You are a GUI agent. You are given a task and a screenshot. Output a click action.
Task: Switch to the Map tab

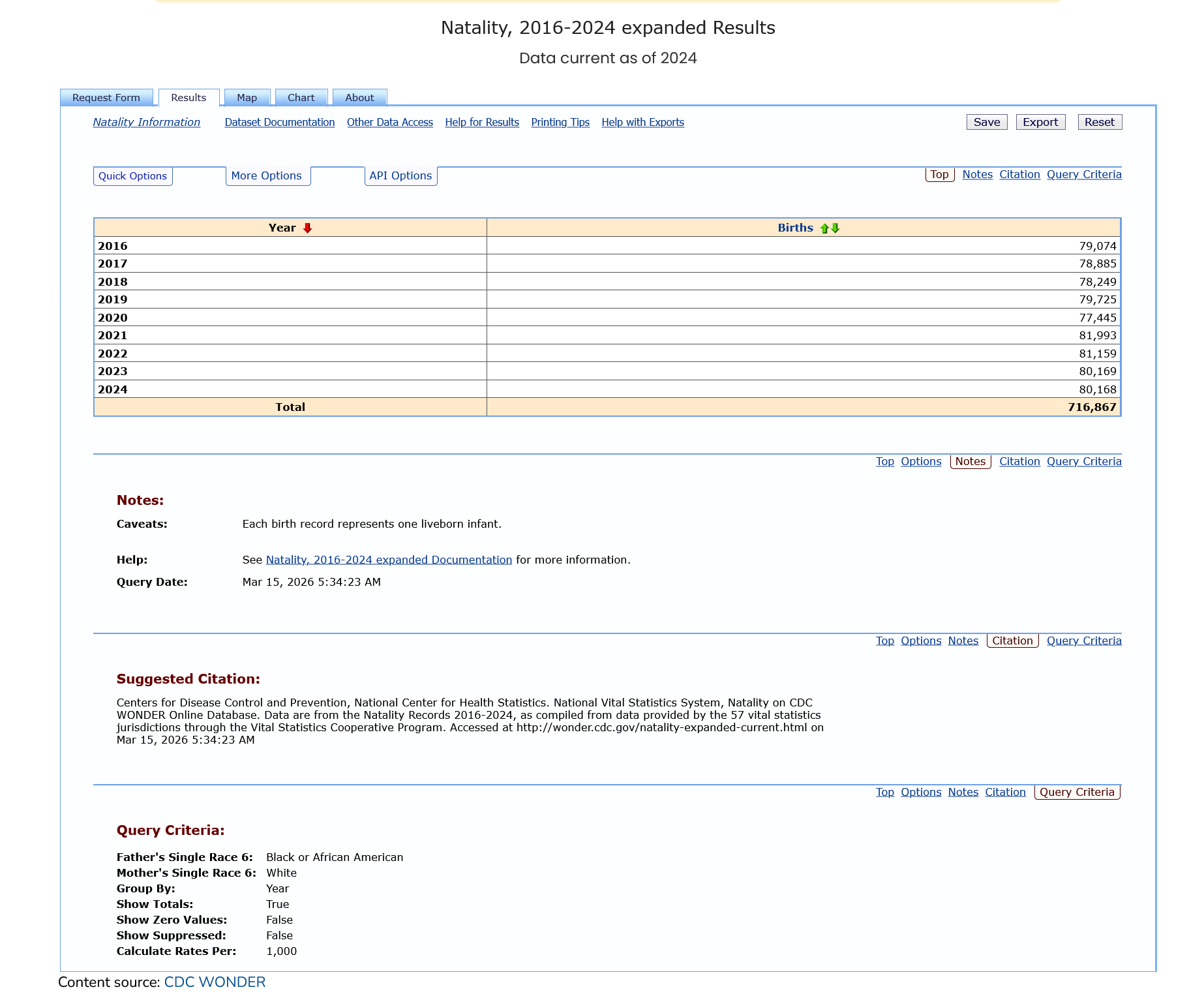(x=247, y=98)
